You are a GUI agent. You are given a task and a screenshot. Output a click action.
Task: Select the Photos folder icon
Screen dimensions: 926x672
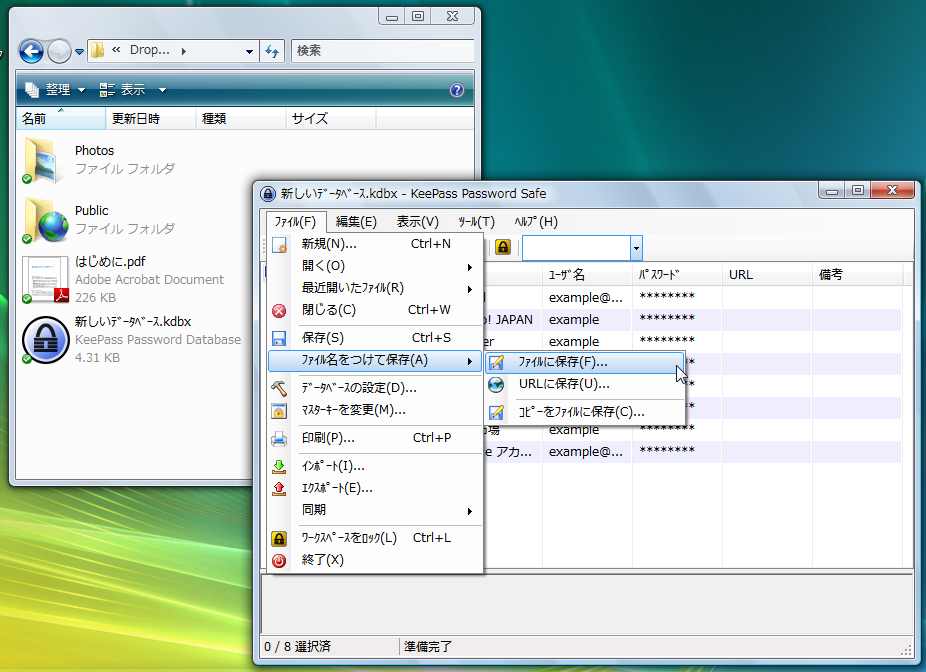43,159
